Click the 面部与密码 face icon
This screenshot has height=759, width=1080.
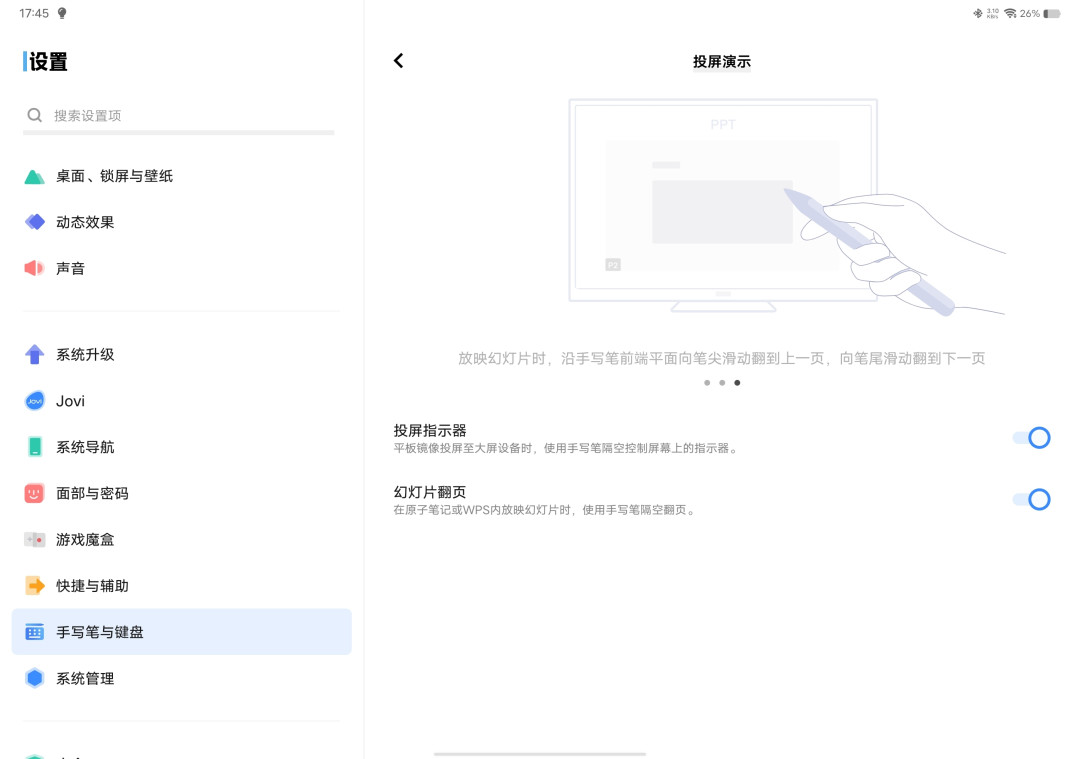pos(34,493)
